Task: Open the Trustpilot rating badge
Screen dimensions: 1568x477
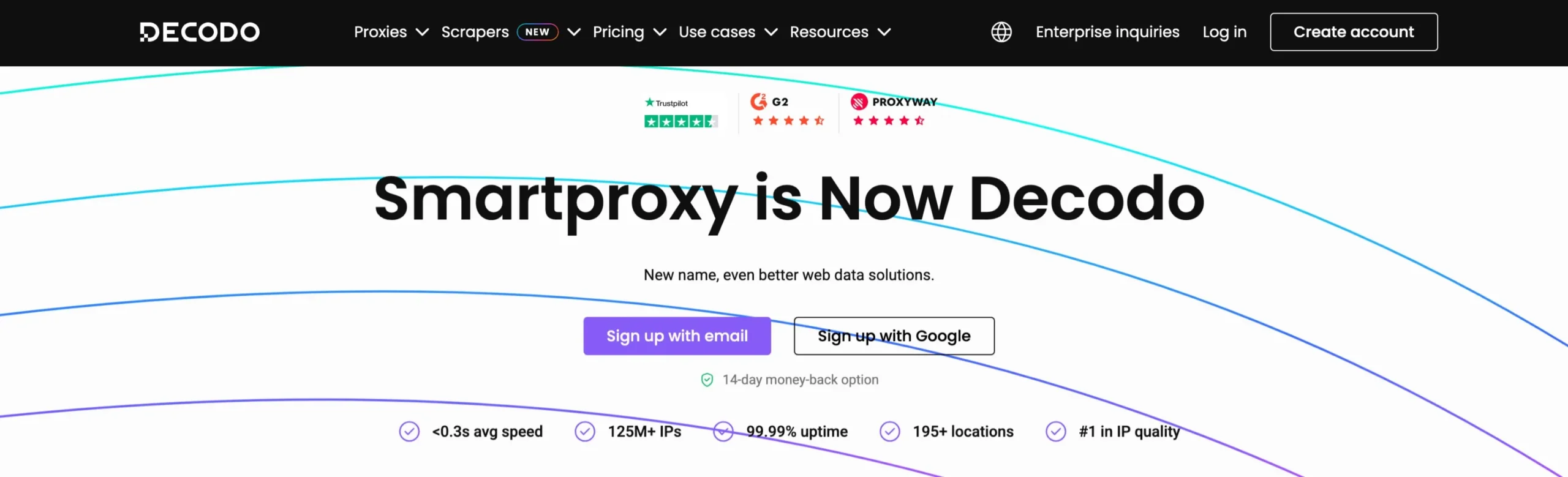Action: click(x=680, y=112)
